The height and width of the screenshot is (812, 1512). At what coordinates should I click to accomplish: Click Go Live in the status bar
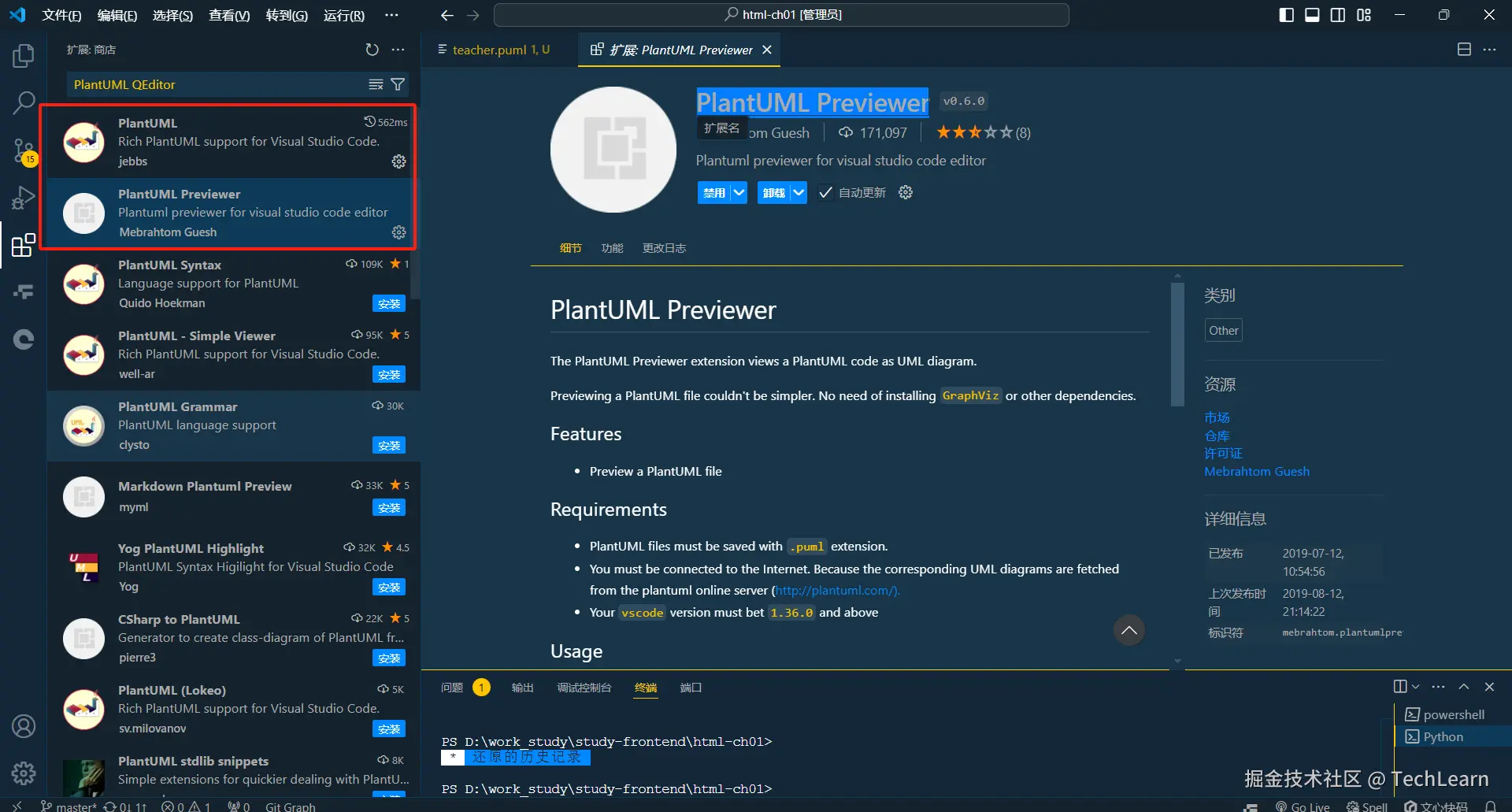pos(1303,806)
